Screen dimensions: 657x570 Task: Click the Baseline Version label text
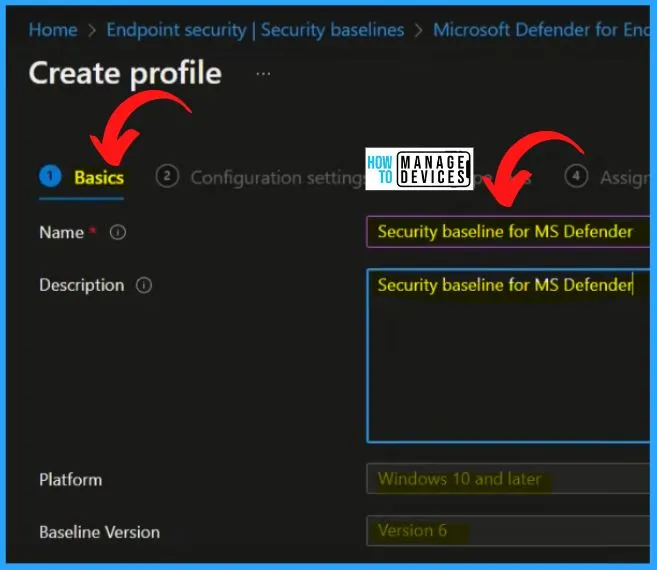(x=100, y=532)
